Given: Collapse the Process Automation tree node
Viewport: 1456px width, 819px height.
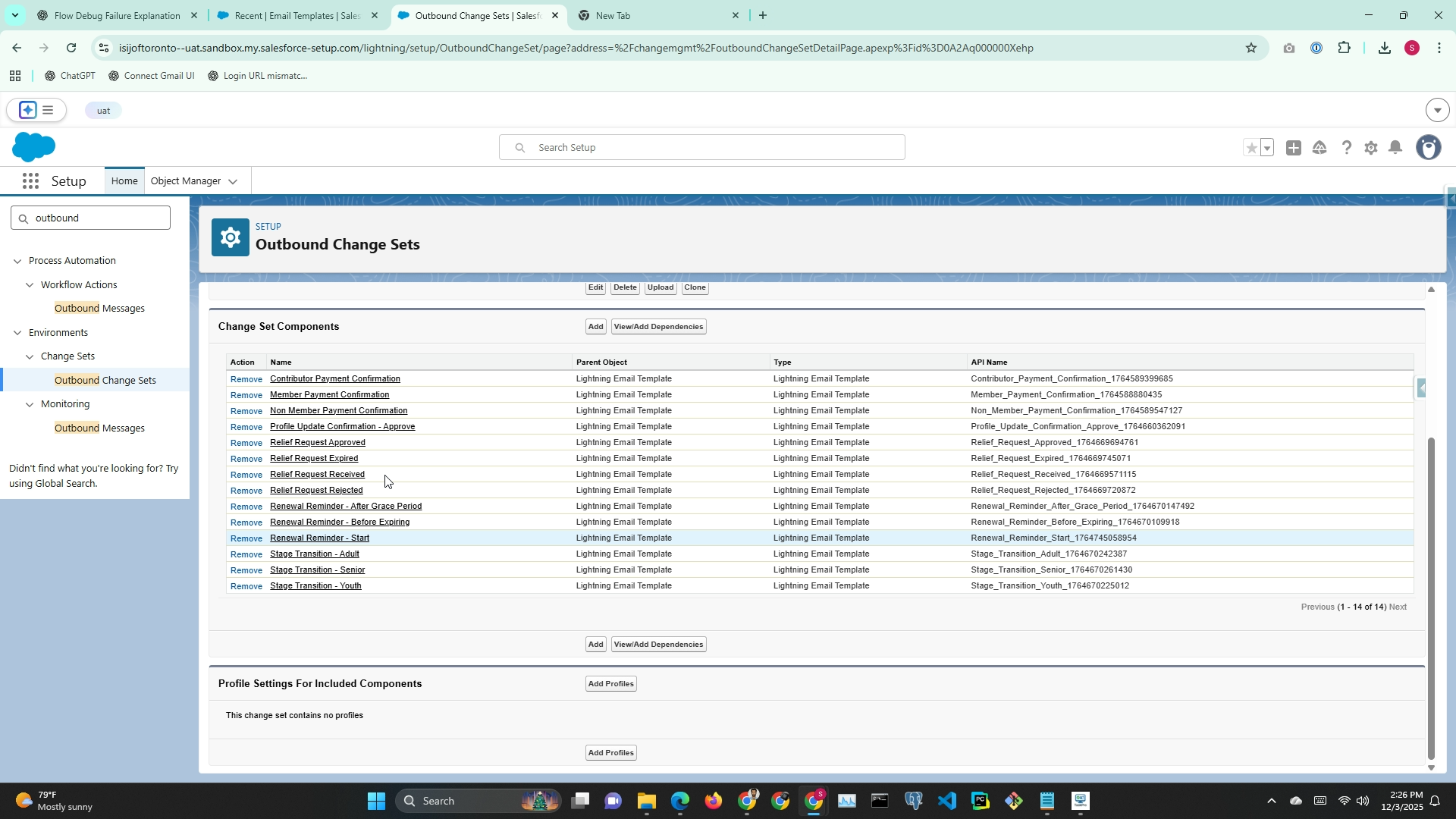Looking at the screenshot, I should 17,261.
